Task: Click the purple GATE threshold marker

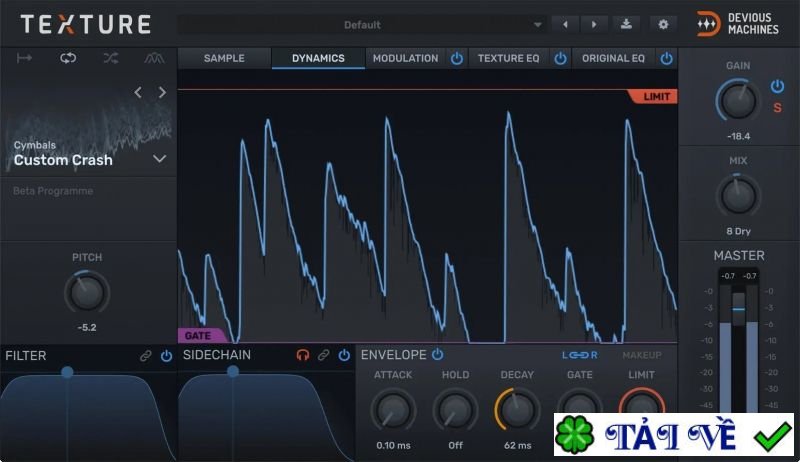Action: [x=198, y=336]
